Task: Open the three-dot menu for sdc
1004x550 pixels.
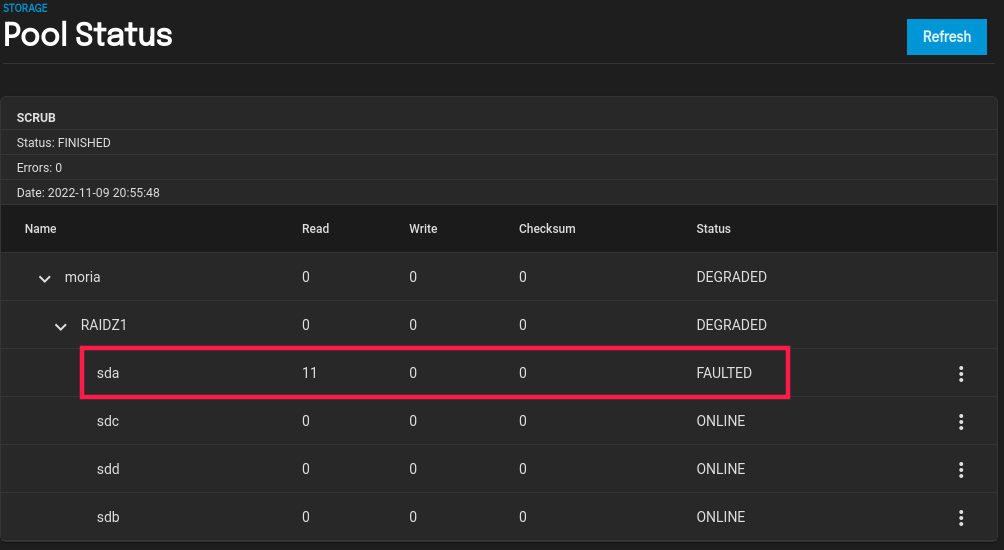Action: (961, 422)
